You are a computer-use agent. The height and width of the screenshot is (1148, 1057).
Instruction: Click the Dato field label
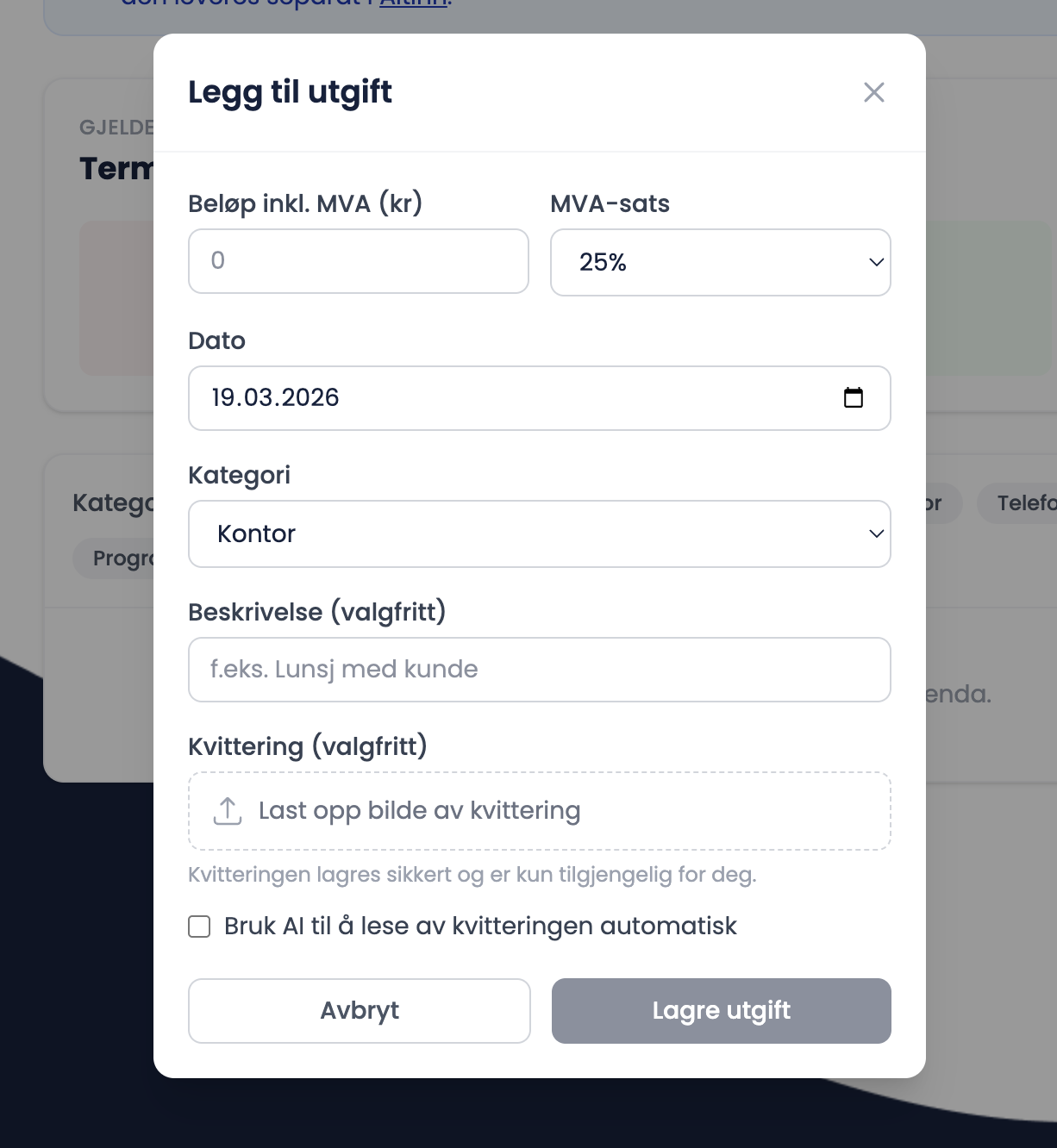tap(216, 340)
